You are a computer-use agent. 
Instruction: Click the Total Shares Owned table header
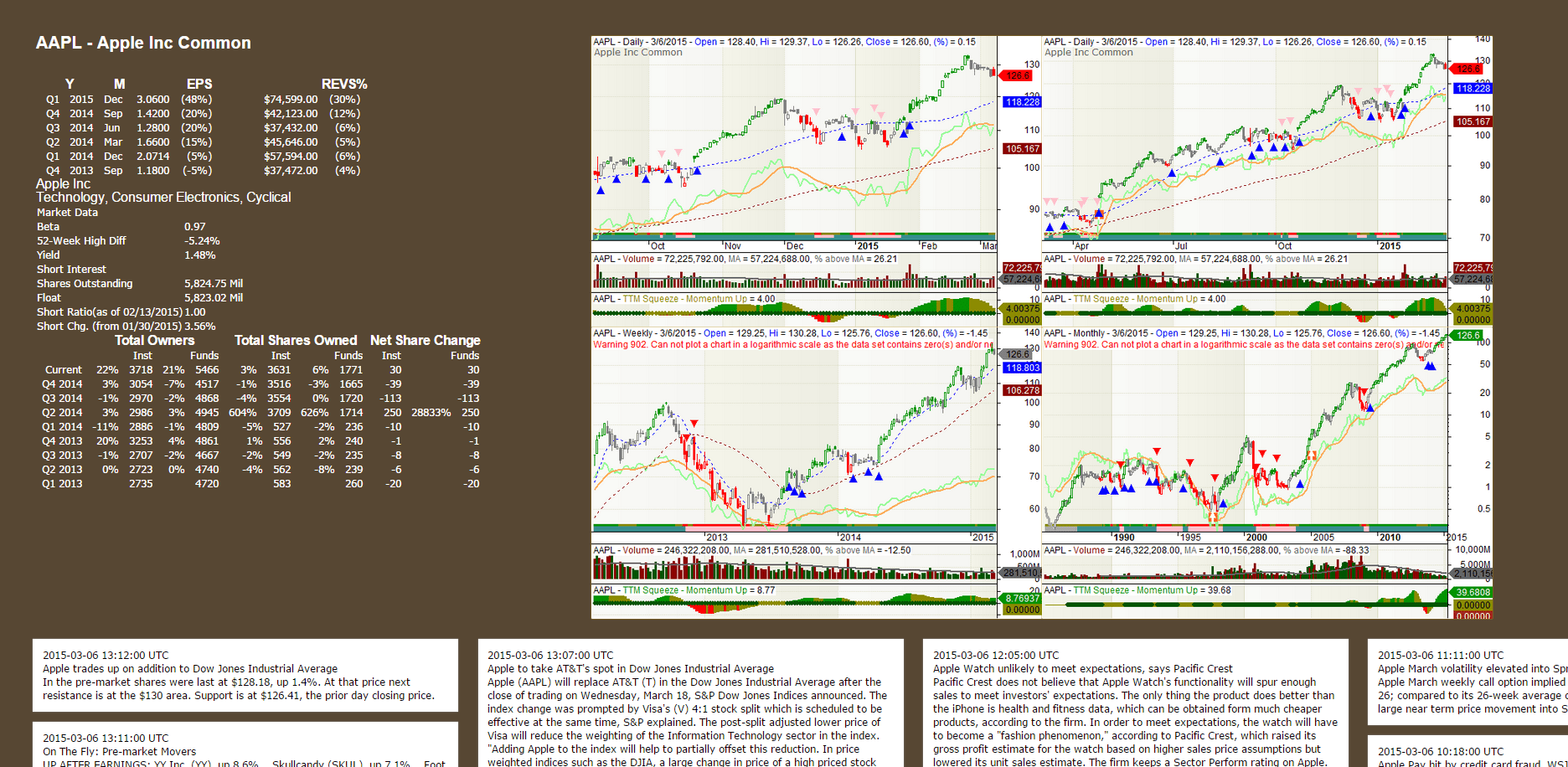pos(296,340)
